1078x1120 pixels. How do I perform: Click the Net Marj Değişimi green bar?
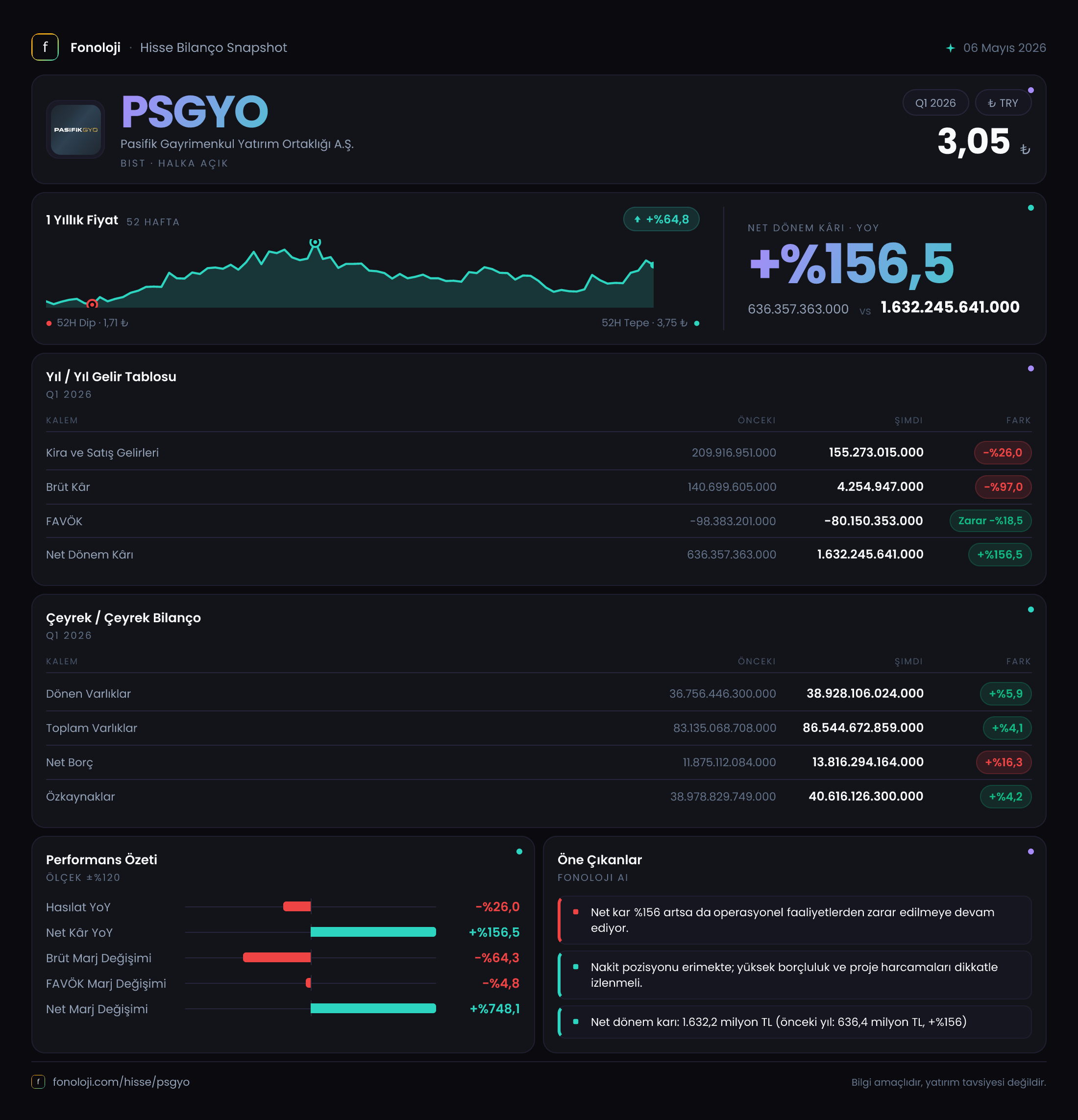(x=373, y=1009)
